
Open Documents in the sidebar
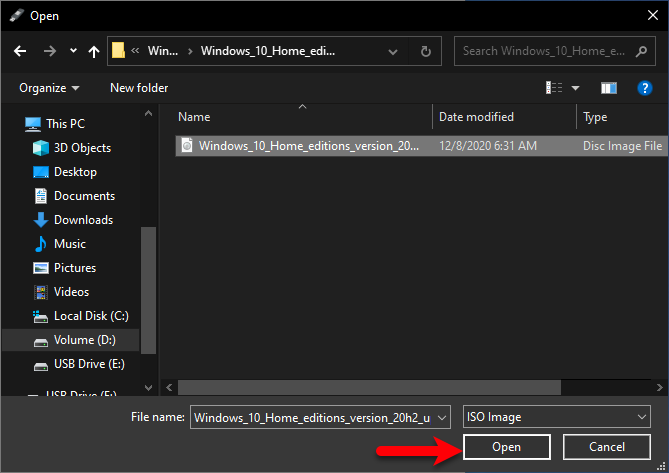click(84, 196)
